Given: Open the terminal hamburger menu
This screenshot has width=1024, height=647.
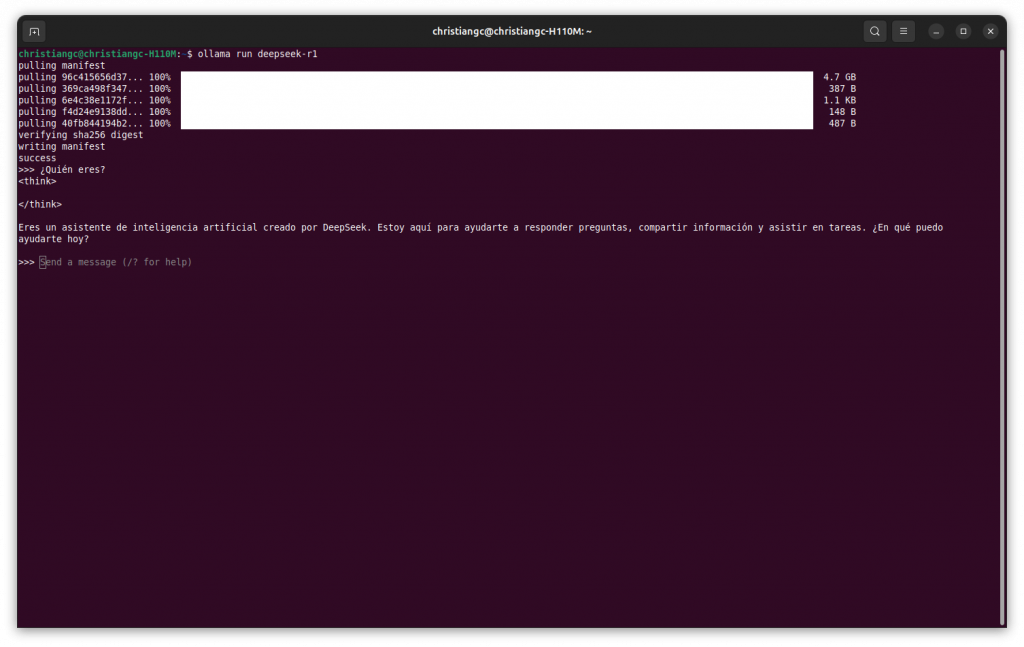Looking at the screenshot, I should click(903, 31).
